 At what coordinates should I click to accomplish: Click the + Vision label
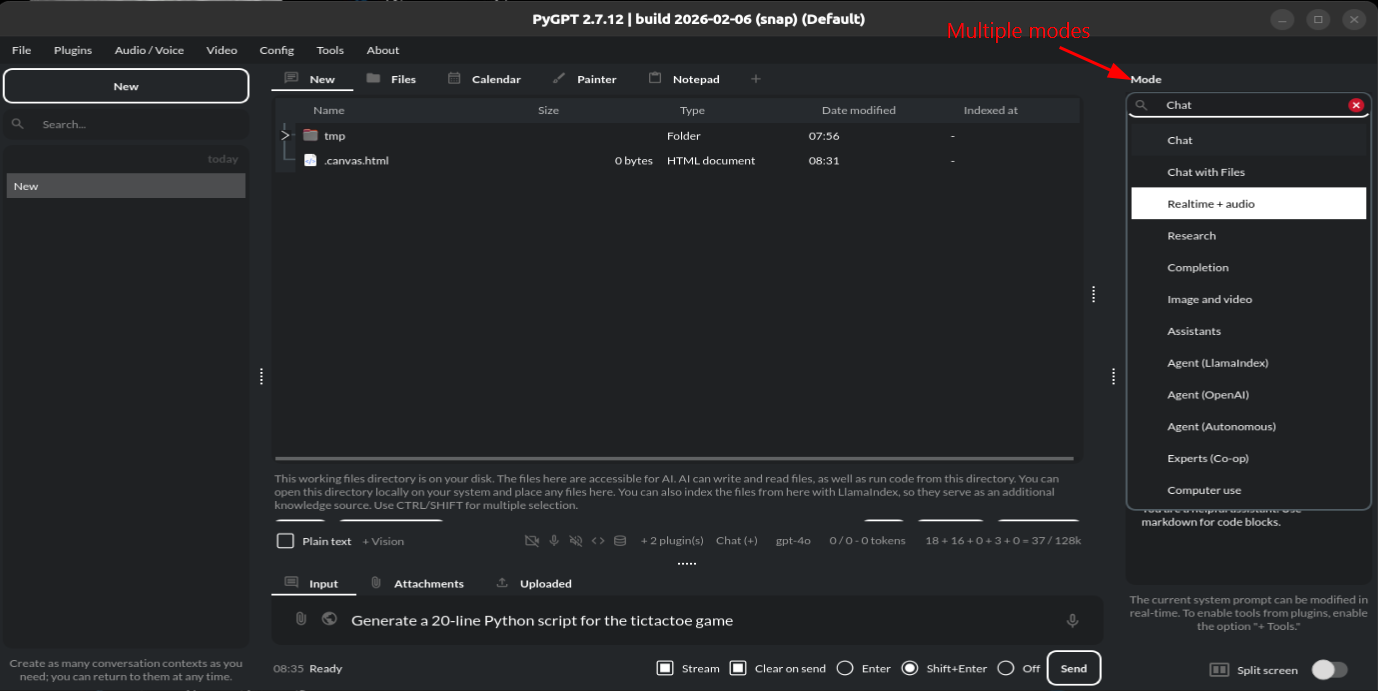tap(383, 541)
